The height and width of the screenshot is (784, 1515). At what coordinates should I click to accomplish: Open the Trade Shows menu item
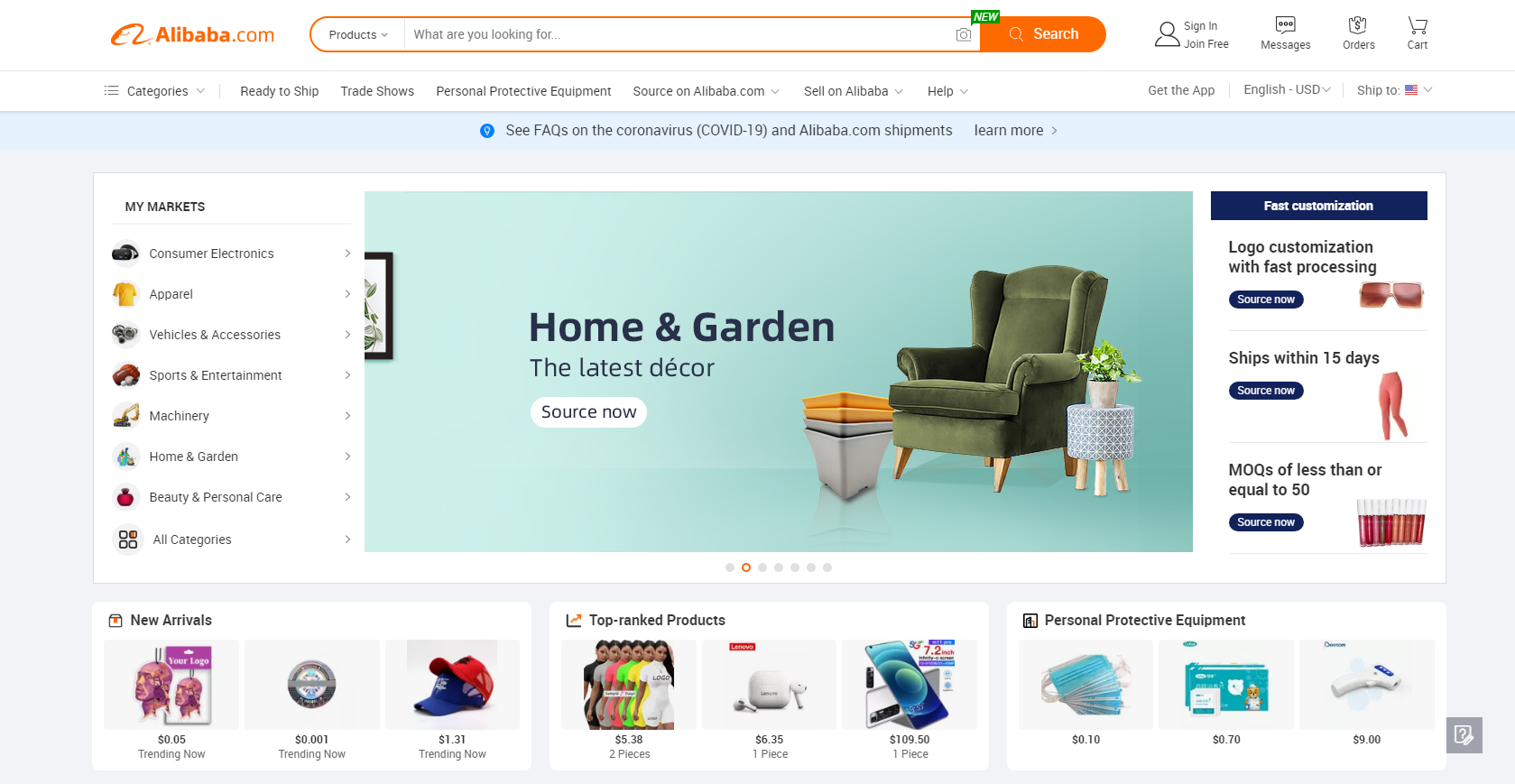point(377,91)
